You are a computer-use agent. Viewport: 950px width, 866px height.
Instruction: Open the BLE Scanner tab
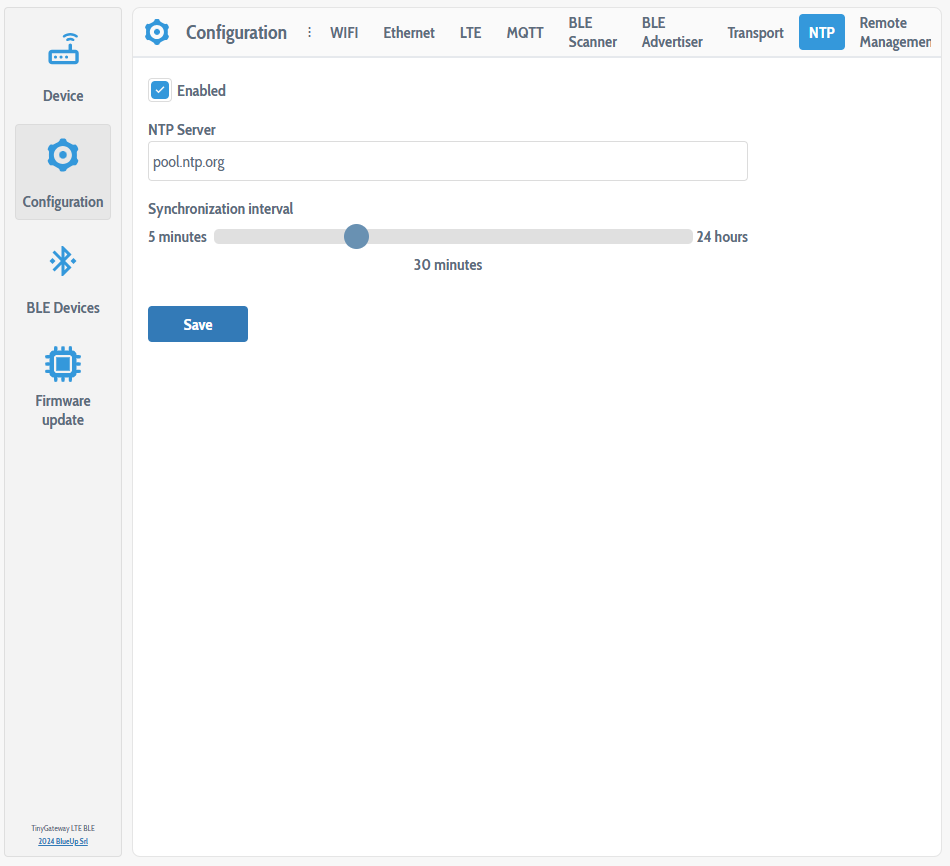click(592, 33)
